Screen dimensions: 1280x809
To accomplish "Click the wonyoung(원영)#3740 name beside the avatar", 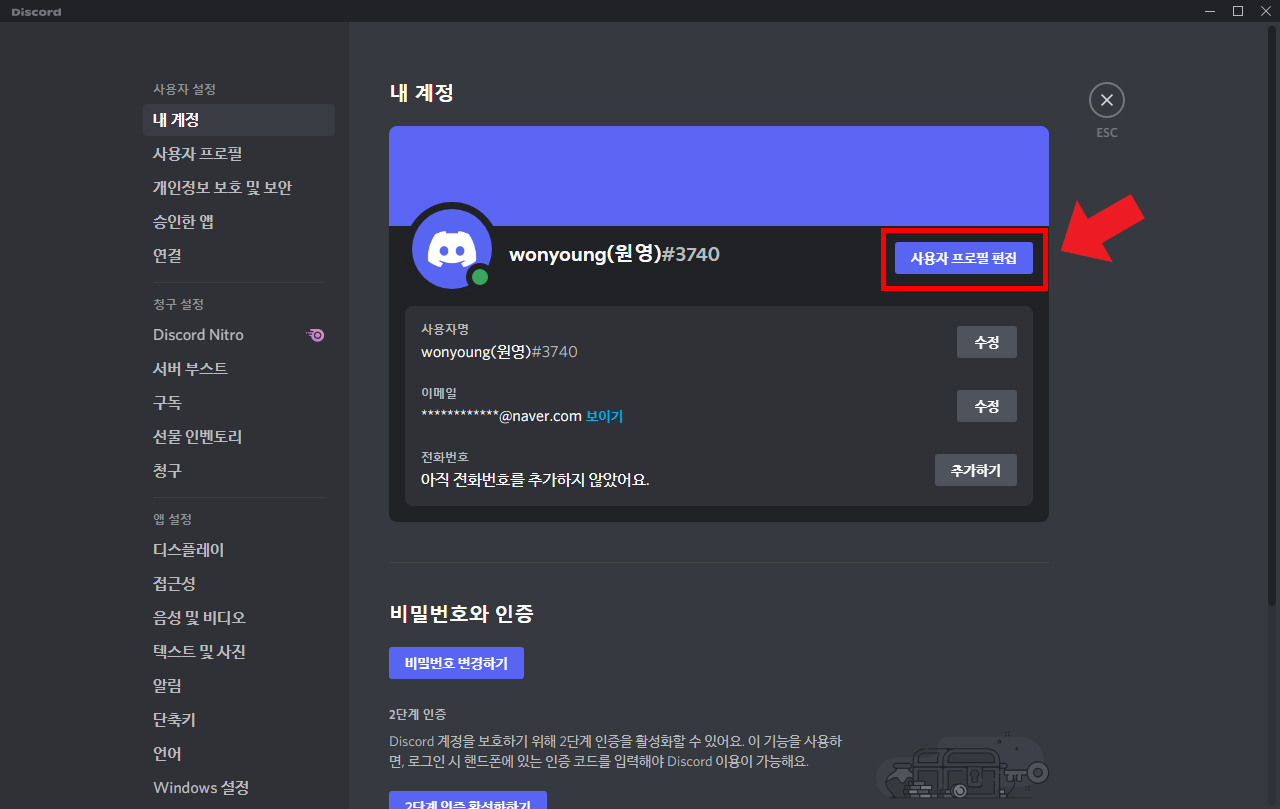I will pyautogui.click(x=614, y=254).
